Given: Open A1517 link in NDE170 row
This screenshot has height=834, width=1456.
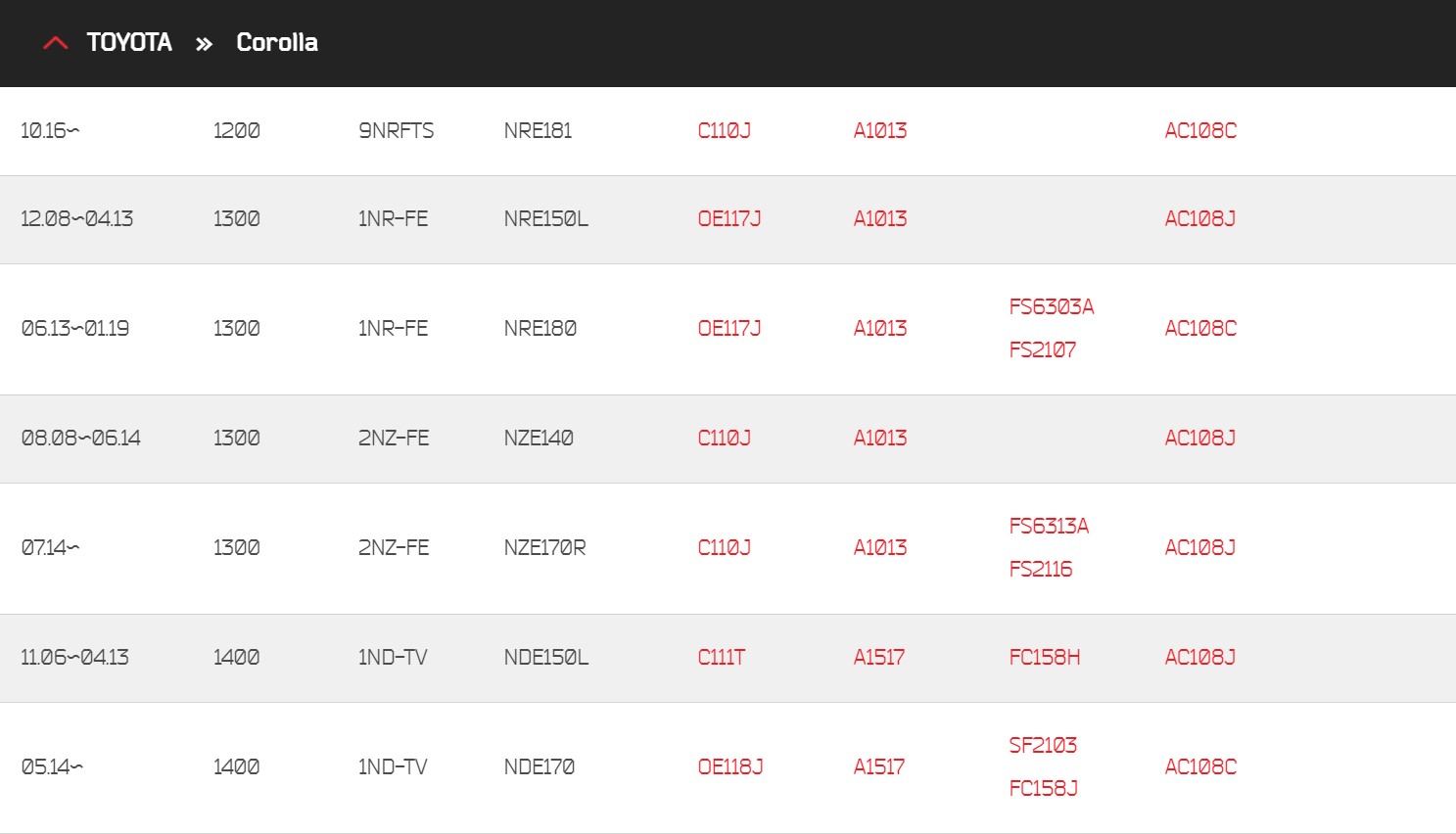Looking at the screenshot, I should point(878,767).
